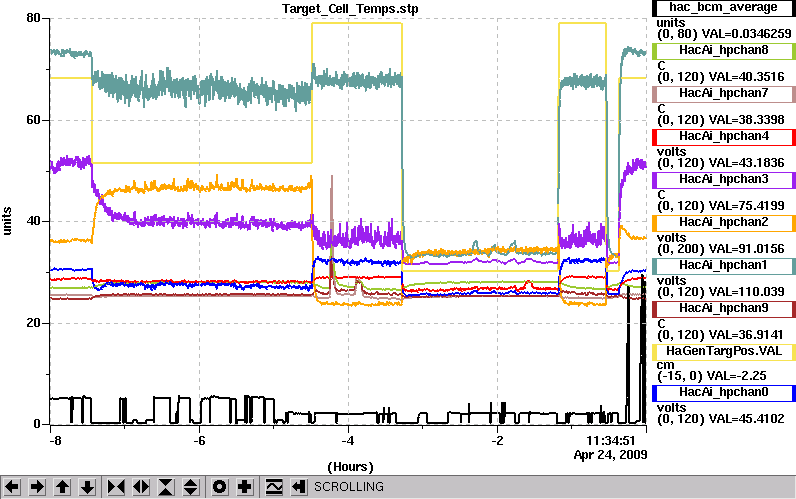Click the -2 x-axis tick label
The width and height of the screenshot is (796, 499).
tap(498, 441)
